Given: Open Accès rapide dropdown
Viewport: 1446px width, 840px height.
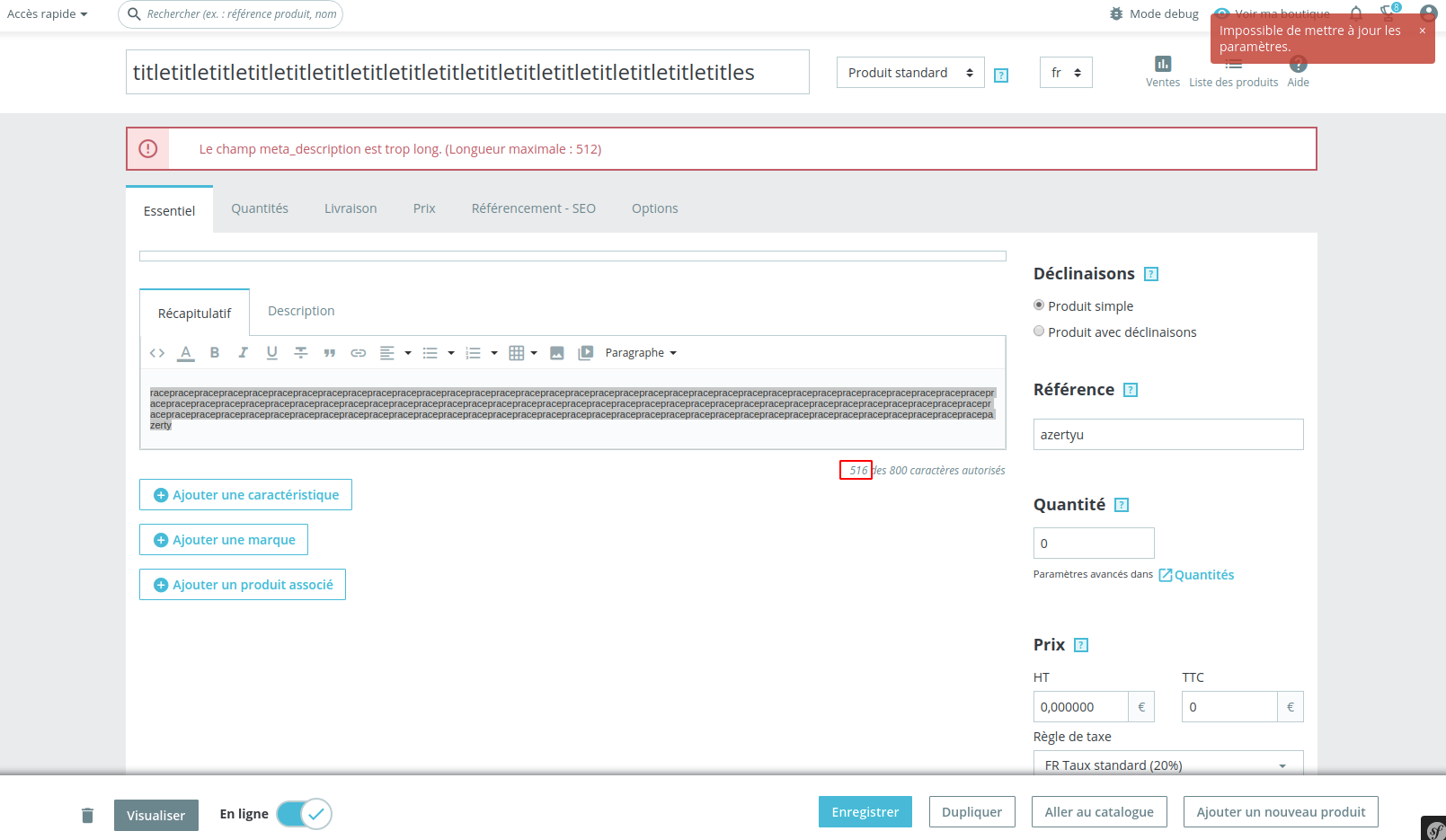Looking at the screenshot, I should click(x=48, y=13).
